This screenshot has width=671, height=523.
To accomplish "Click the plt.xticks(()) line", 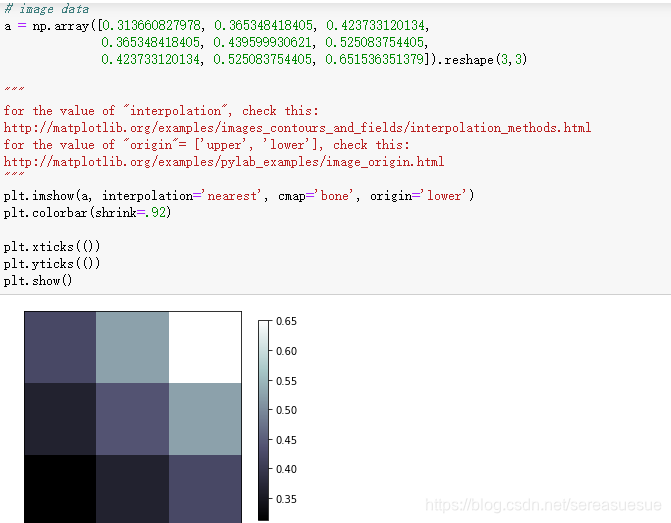I will pos(52,247).
